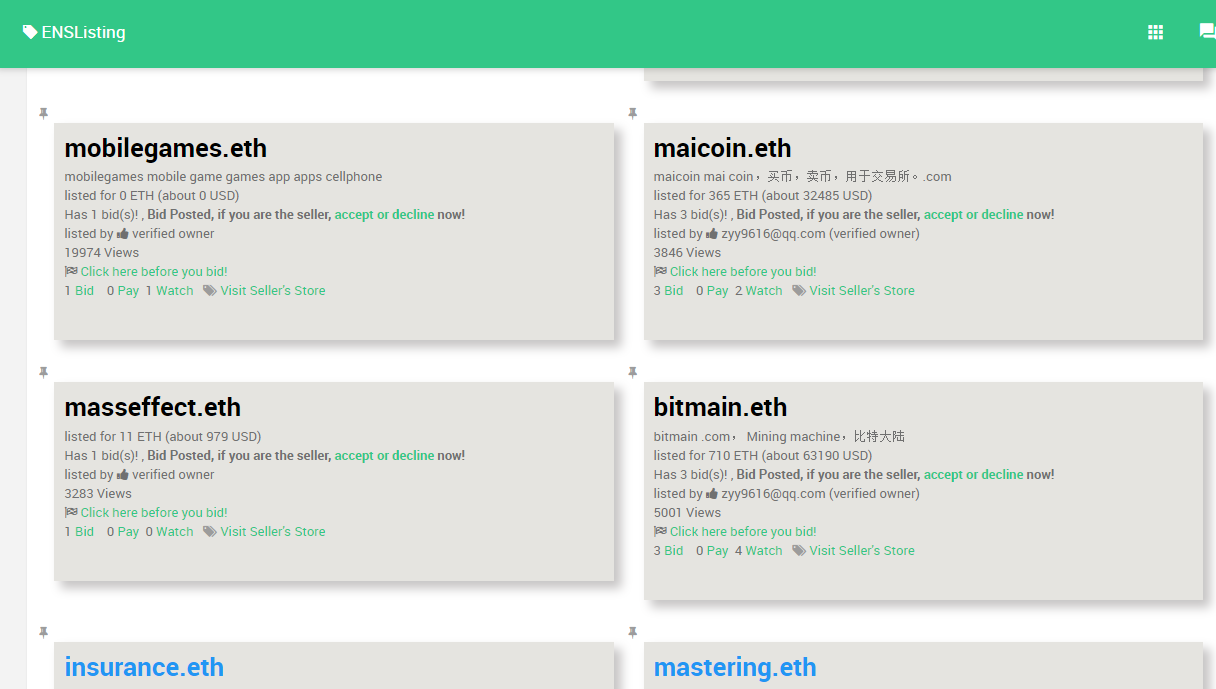
Task: Open the maicoin.eth listing title
Action: coord(722,148)
